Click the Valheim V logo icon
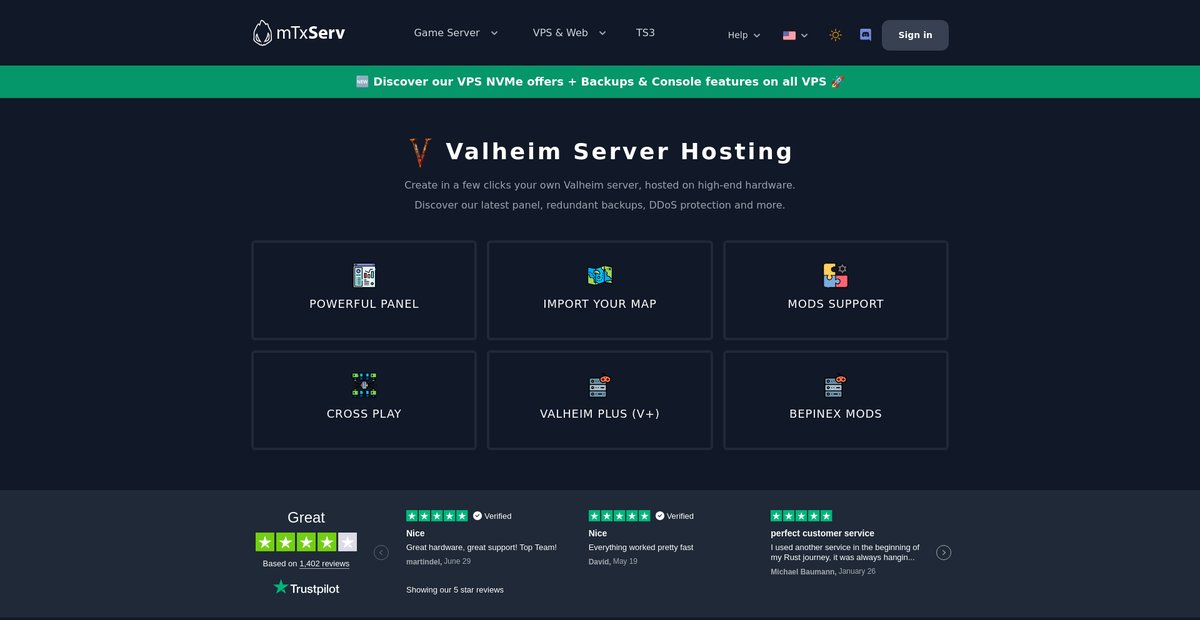This screenshot has width=1200, height=620. tap(421, 152)
